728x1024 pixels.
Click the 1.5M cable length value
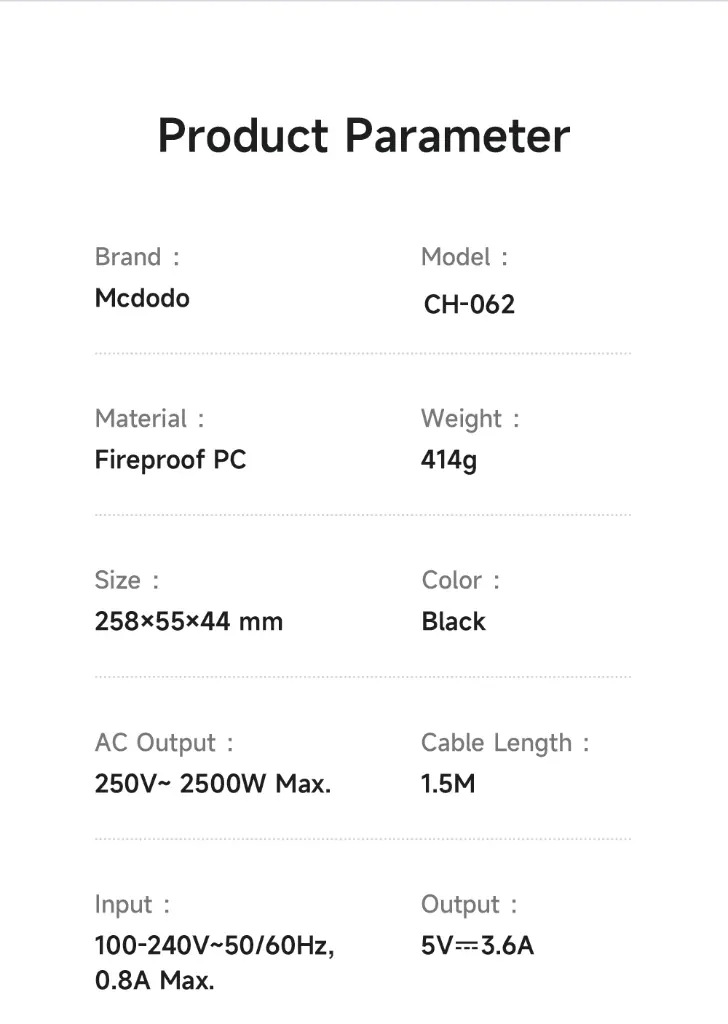(x=449, y=784)
